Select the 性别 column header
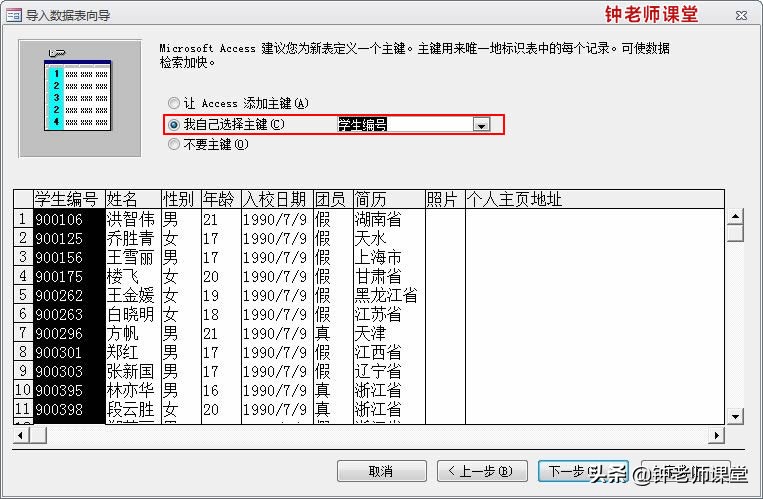This screenshot has height=499, width=763. (x=181, y=199)
